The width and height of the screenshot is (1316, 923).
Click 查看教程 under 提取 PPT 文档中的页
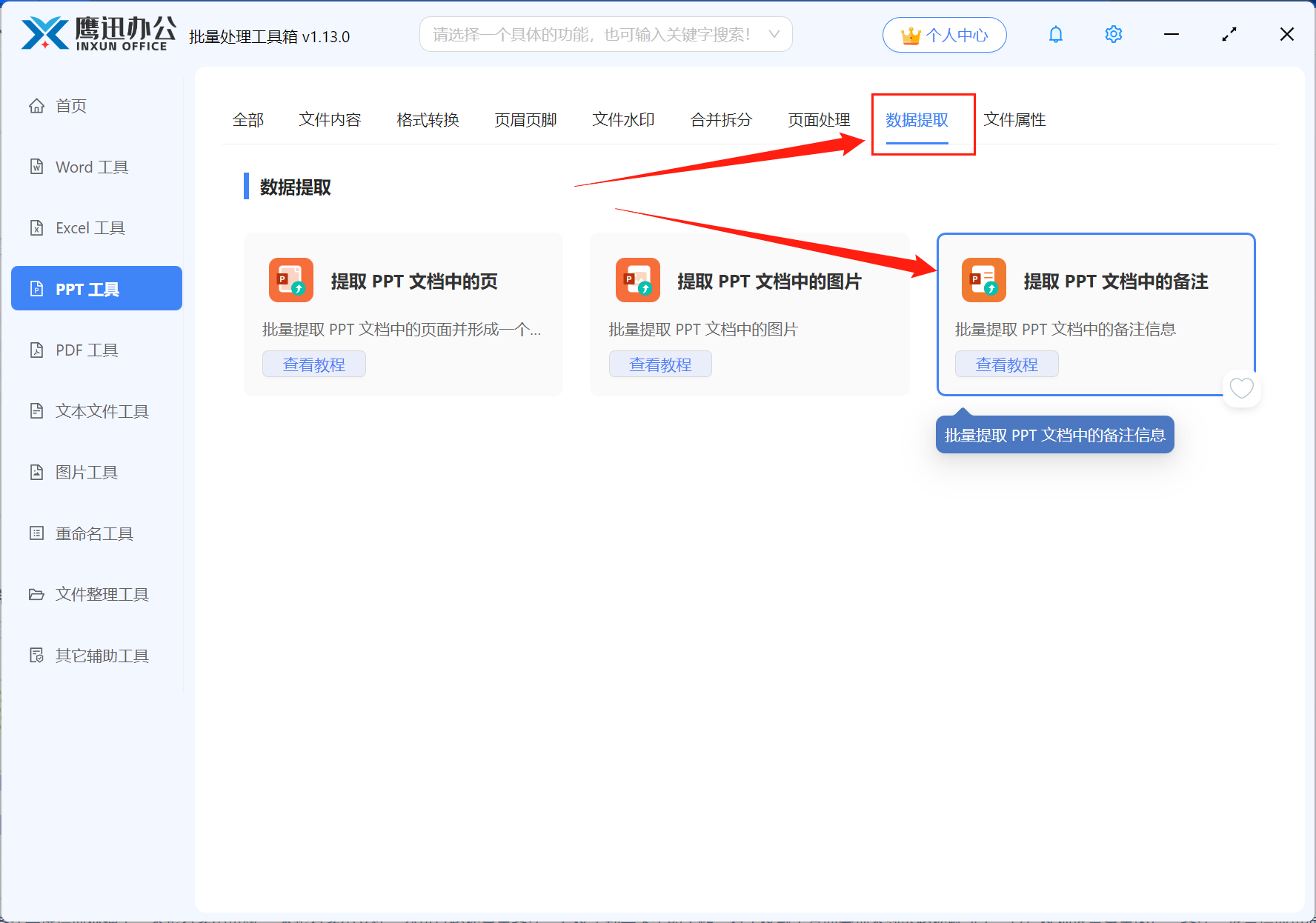pyautogui.click(x=314, y=364)
